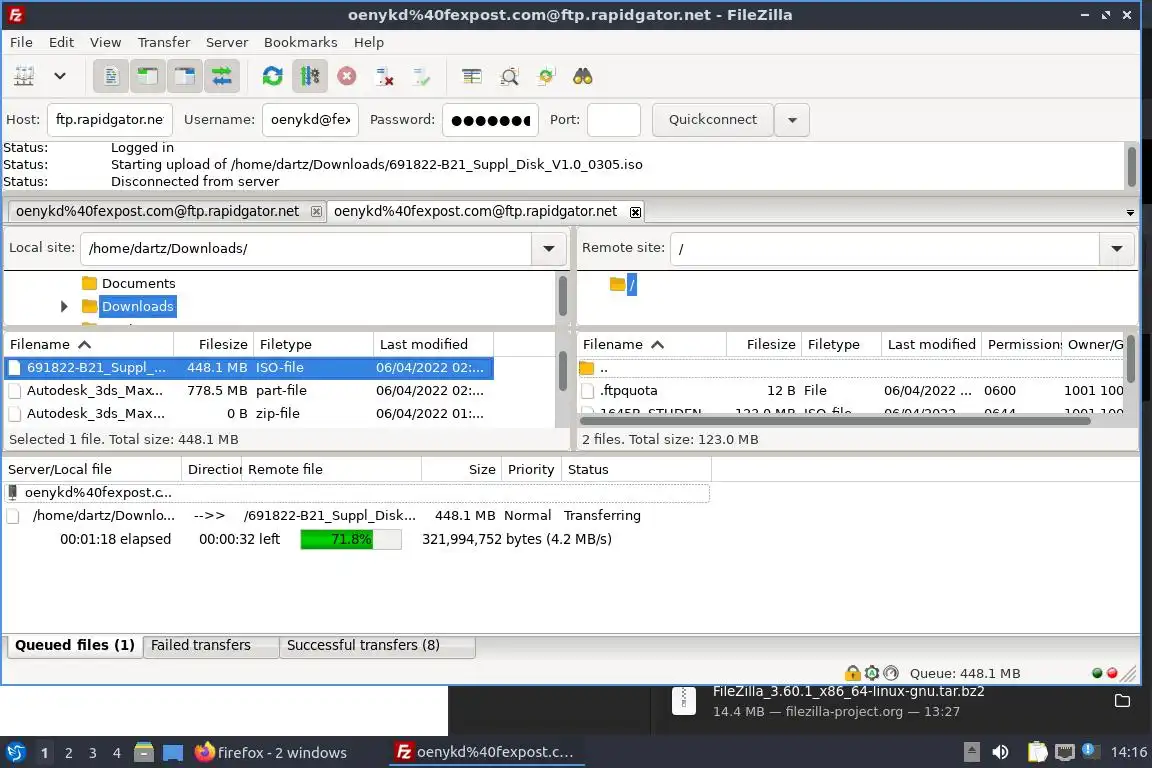Toggle the message log display
The width and height of the screenshot is (1152, 768).
click(x=111, y=76)
